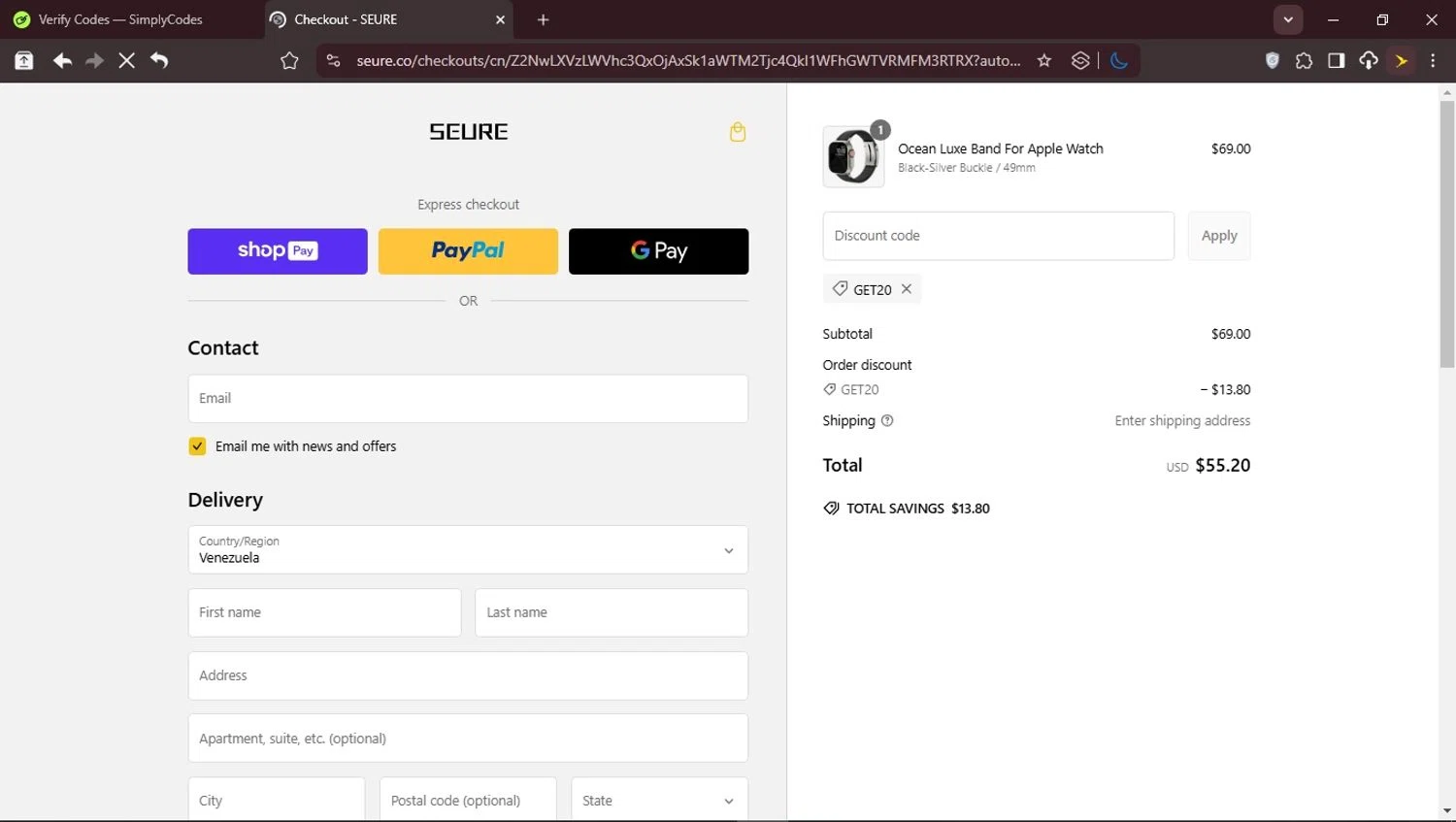Click the page vertical scrollbar thumb
Viewport: 1456px width, 822px height.
[x=1447, y=235]
